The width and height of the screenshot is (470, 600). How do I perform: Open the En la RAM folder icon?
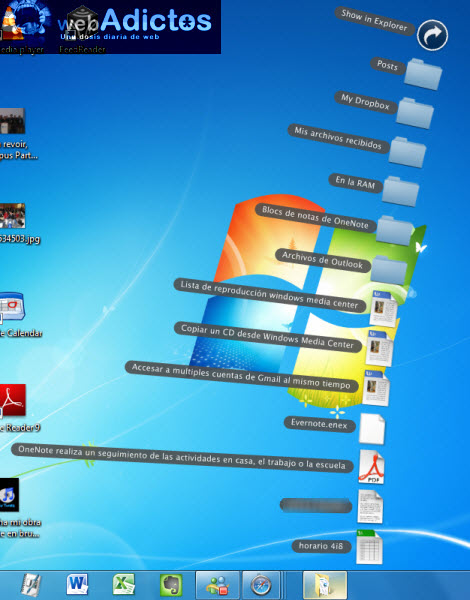(400, 191)
